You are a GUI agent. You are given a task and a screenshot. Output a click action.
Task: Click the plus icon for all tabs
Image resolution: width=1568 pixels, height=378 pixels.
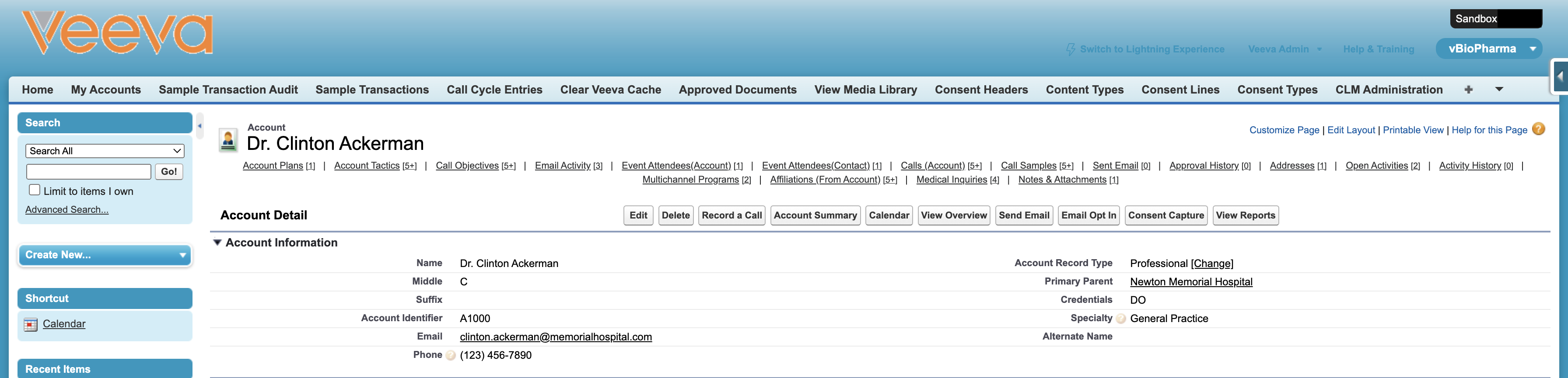click(1468, 90)
